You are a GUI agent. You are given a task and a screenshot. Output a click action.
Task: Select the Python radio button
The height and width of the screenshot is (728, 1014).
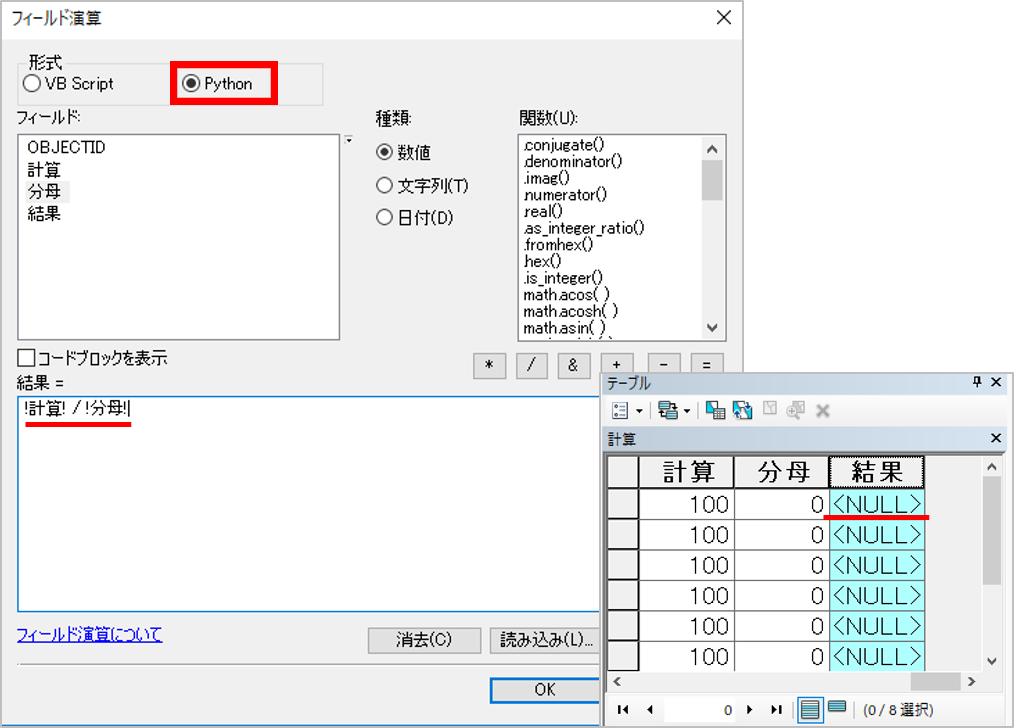point(191,83)
